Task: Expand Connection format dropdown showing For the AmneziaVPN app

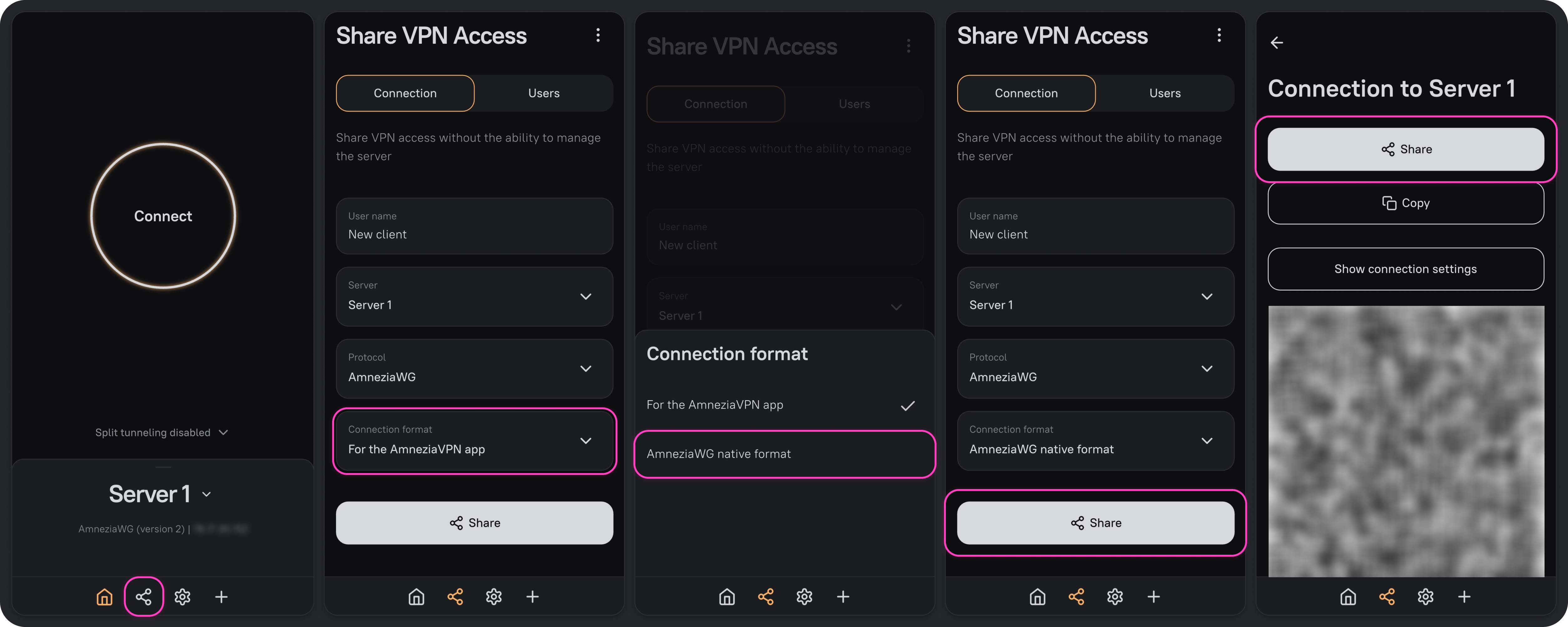Action: click(475, 441)
